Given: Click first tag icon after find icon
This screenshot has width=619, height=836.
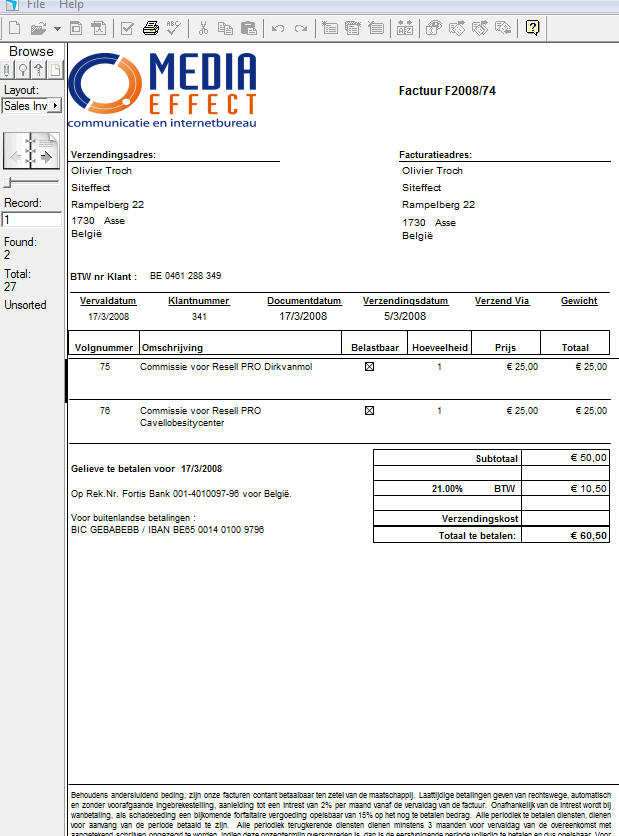Looking at the screenshot, I should (457, 28).
